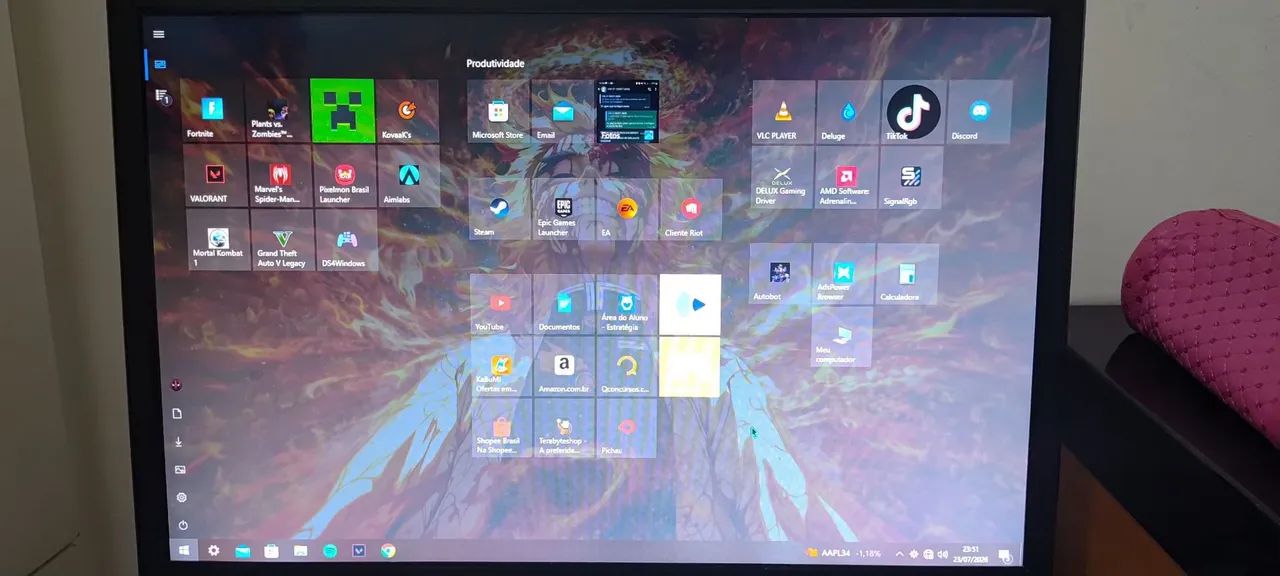Viewport: 1280px width, 576px height.
Task: Click the YouTube tile
Action: 501,304
